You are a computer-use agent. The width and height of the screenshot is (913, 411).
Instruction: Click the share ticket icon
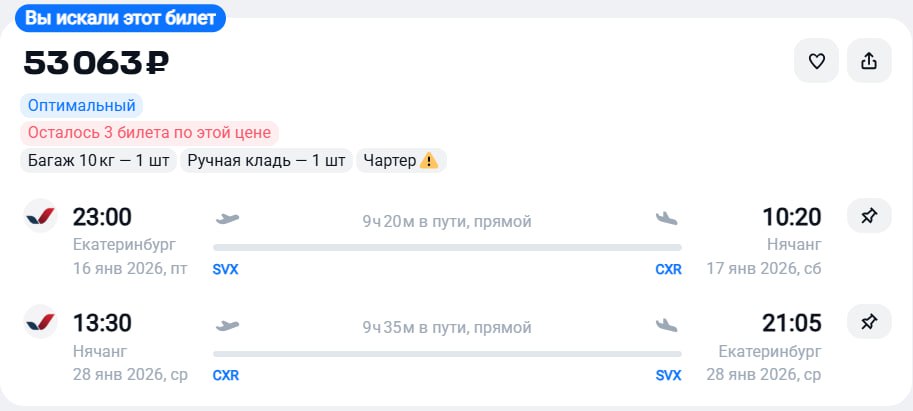click(x=869, y=62)
